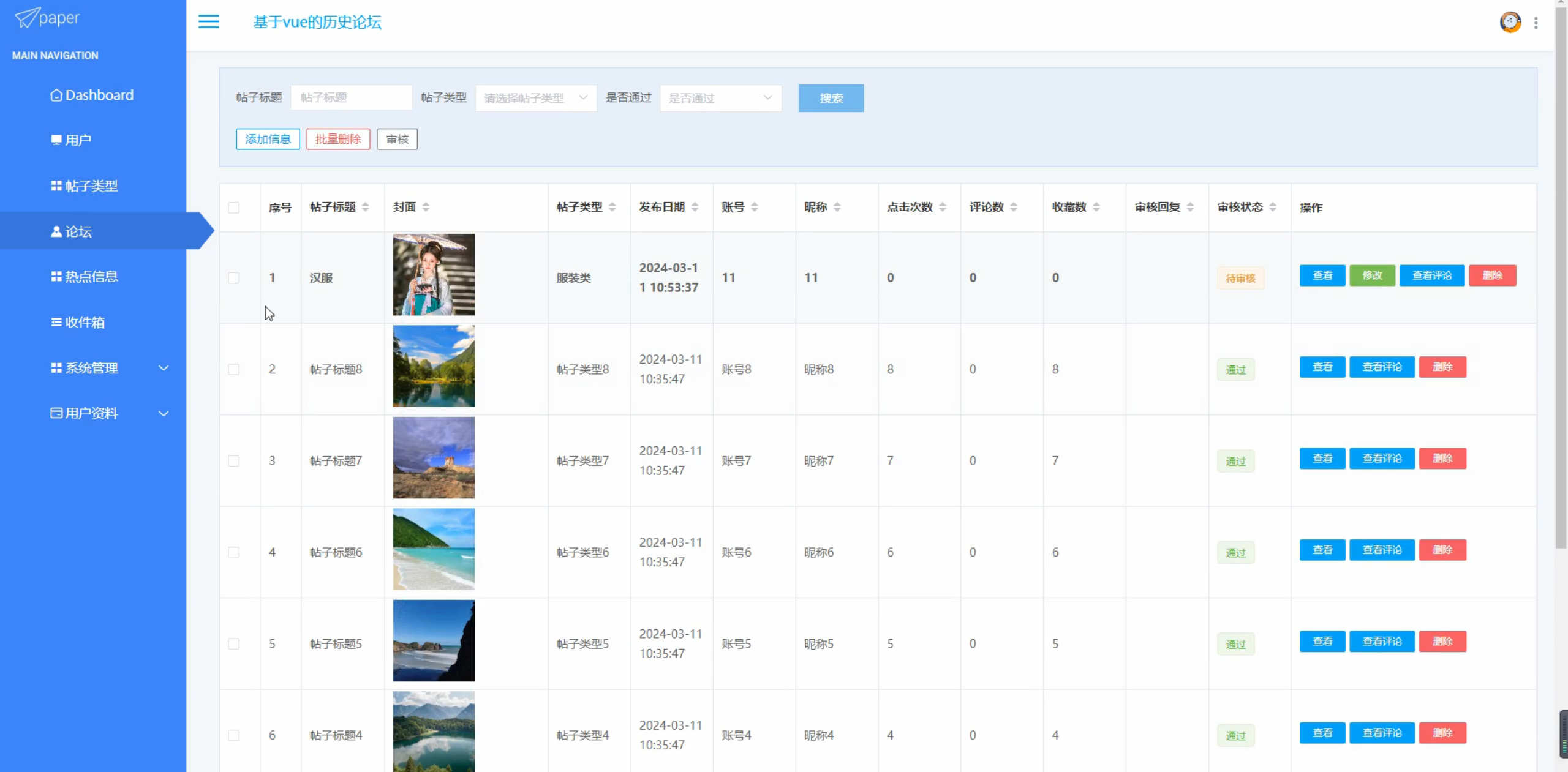Click the paper plane logo
The width and height of the screenshot is (1568, 772).
[27, 18]
